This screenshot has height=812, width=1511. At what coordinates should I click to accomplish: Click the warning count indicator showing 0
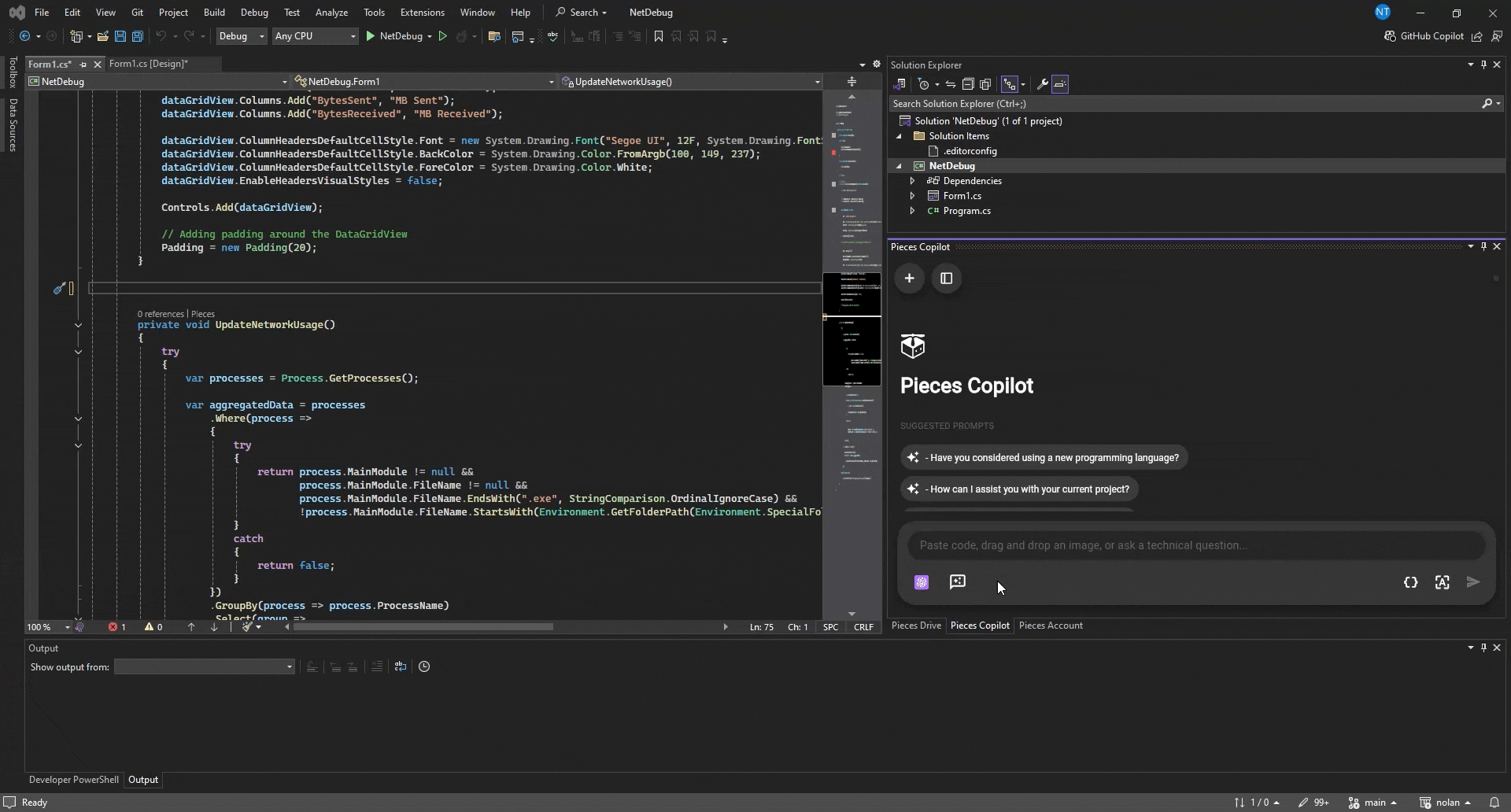point(153,627)
